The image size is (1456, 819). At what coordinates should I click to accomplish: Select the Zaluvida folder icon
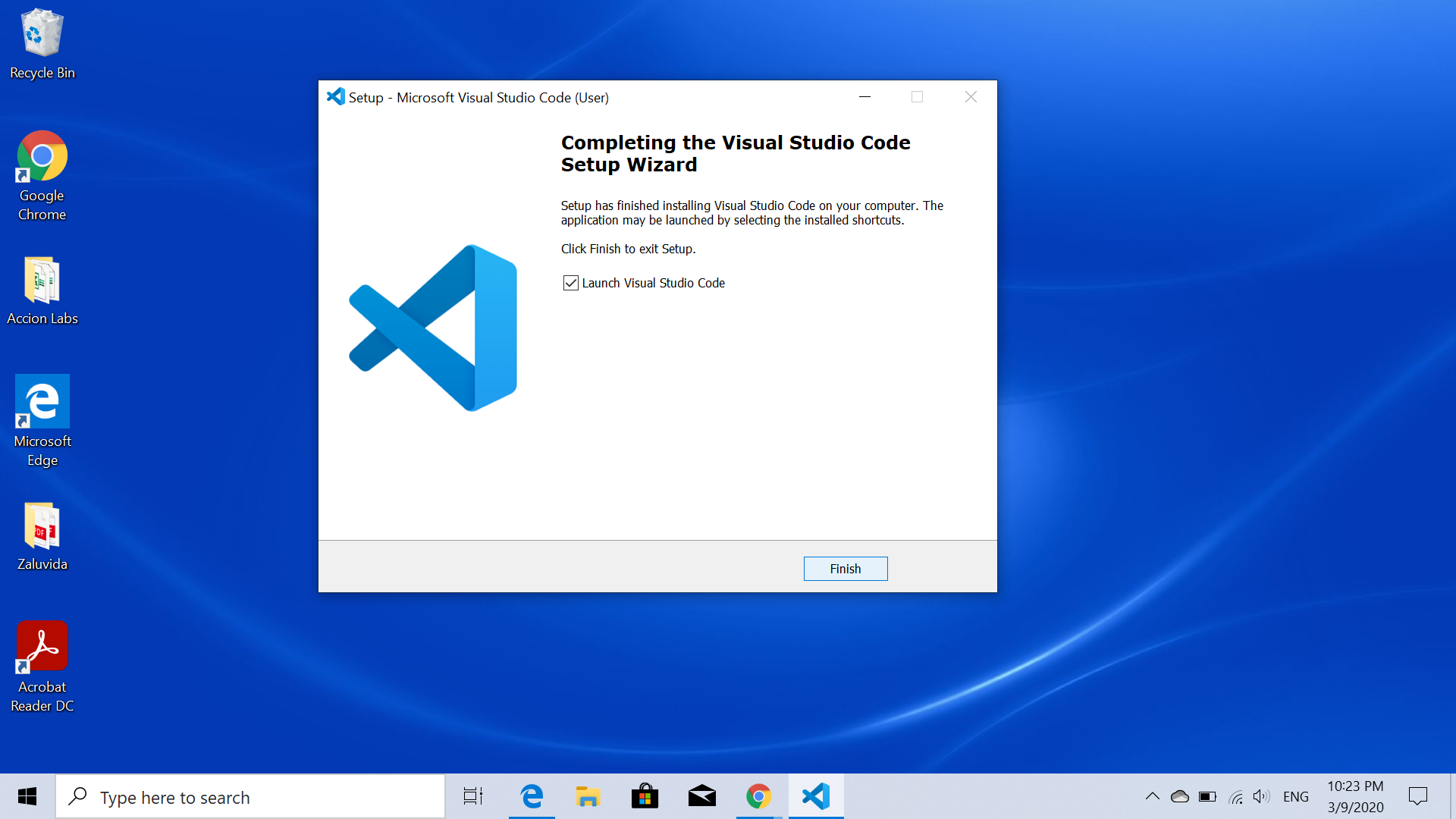[x=42, y=537]
